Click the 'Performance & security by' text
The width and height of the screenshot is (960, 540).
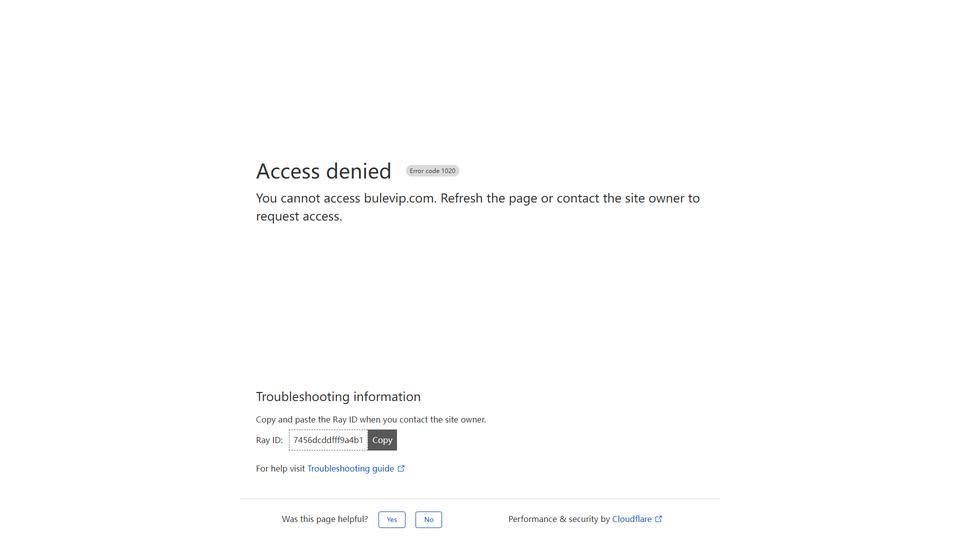point(559,519)
